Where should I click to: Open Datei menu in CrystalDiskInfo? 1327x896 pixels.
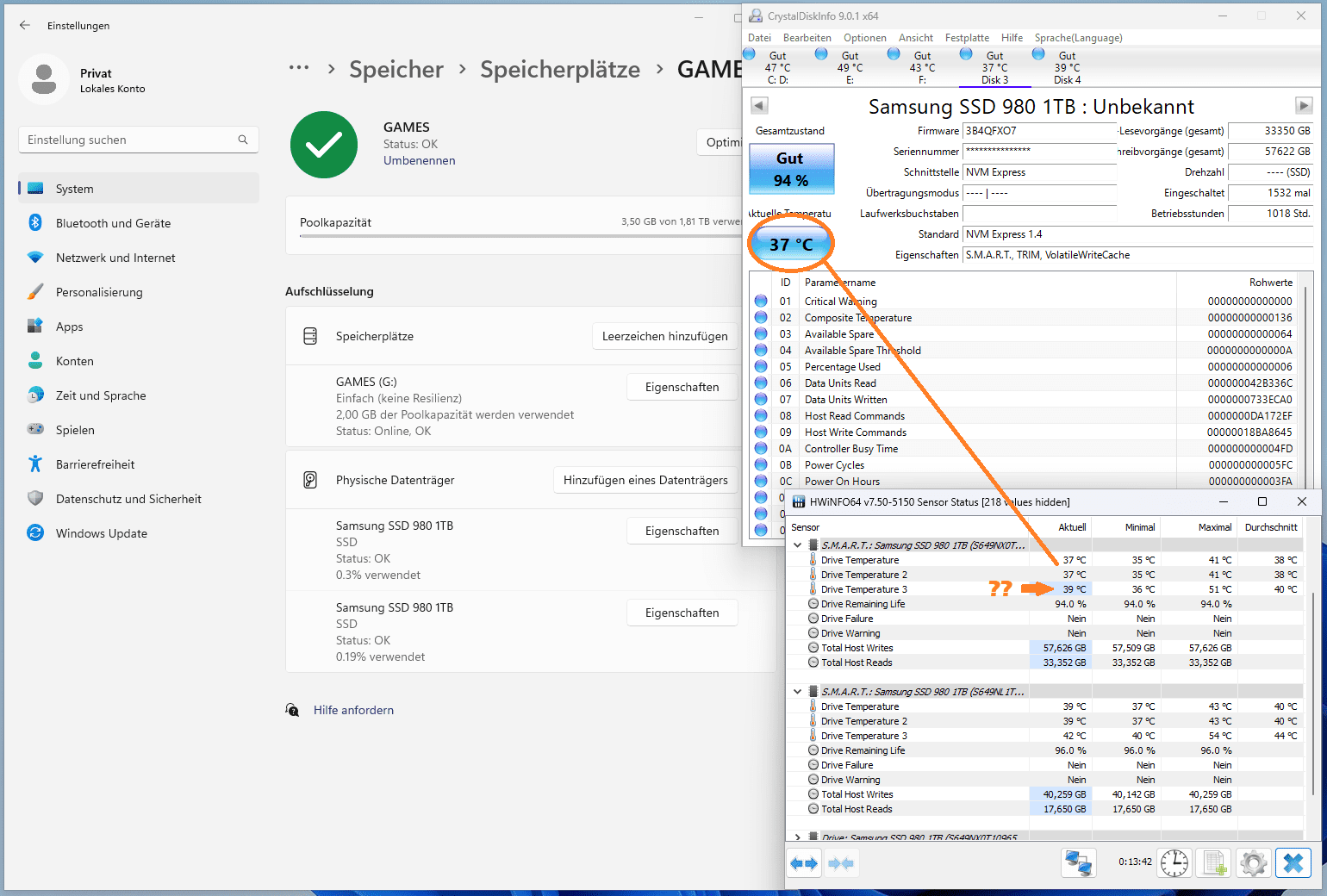pyautogui.click(x=759, y=38)
